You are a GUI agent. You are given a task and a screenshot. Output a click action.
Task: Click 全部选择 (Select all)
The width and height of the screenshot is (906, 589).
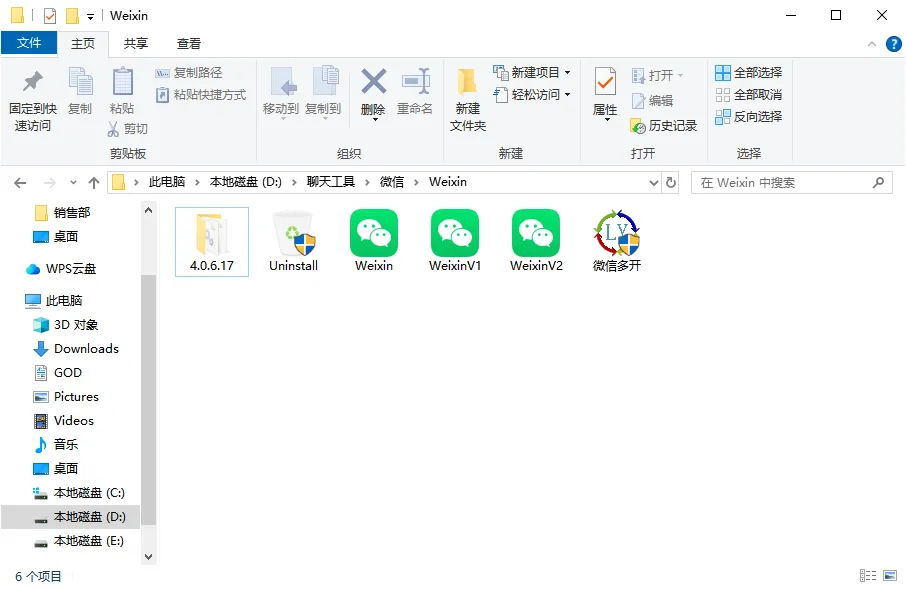748,73
